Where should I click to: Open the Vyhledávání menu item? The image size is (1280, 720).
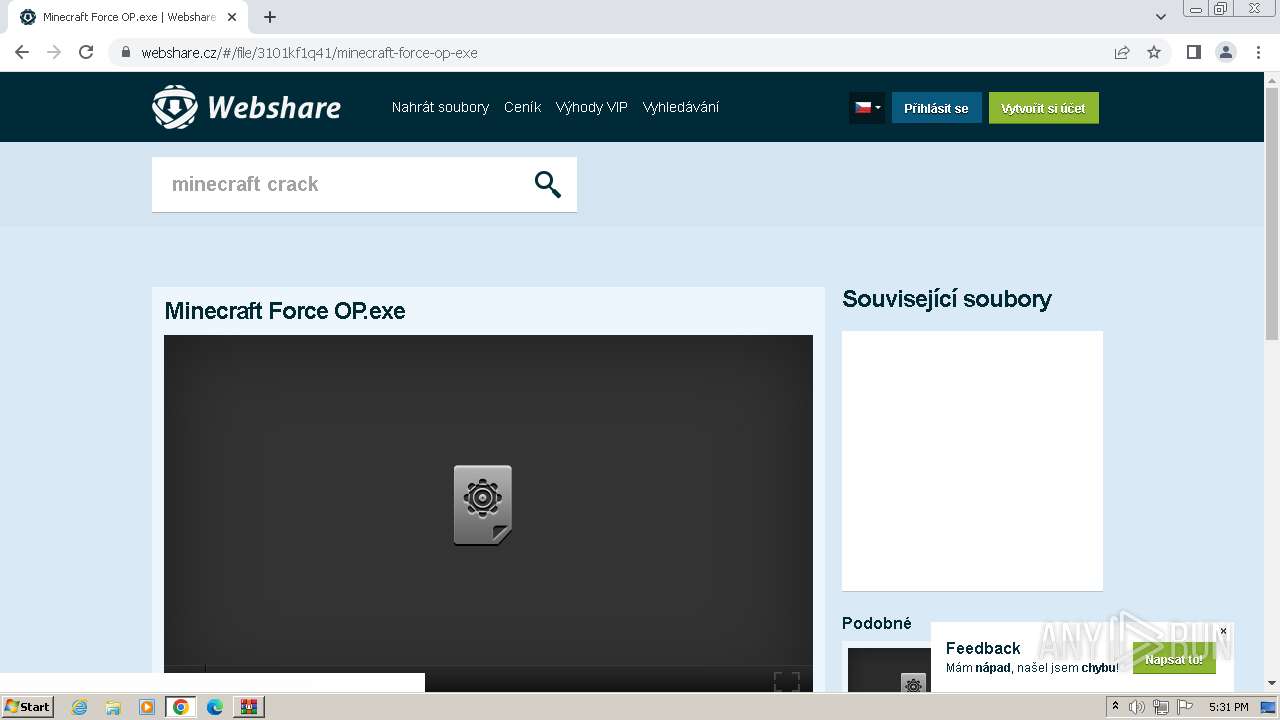click(680, 107)
